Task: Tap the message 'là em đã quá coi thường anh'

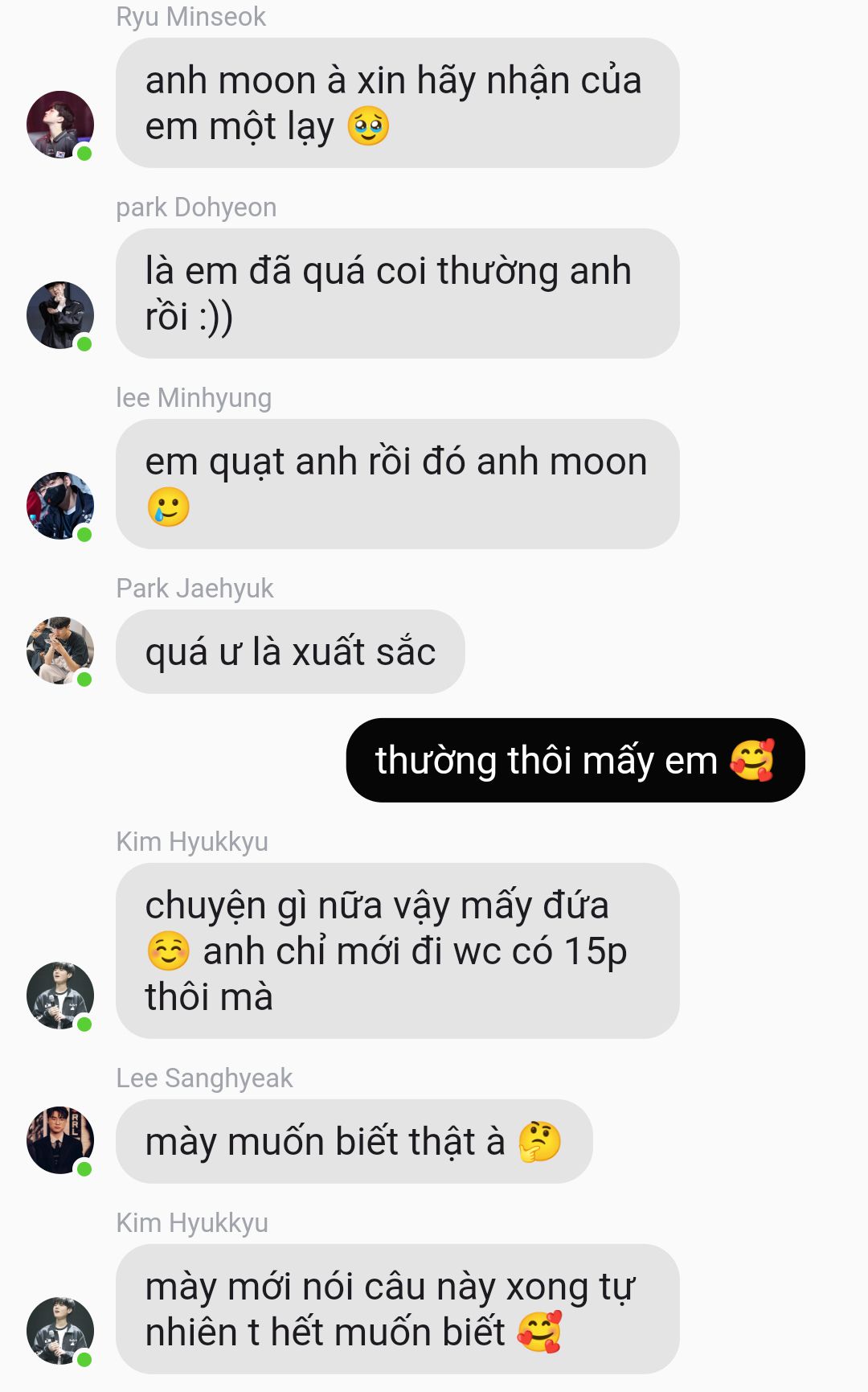Action: tap(398, 294)
